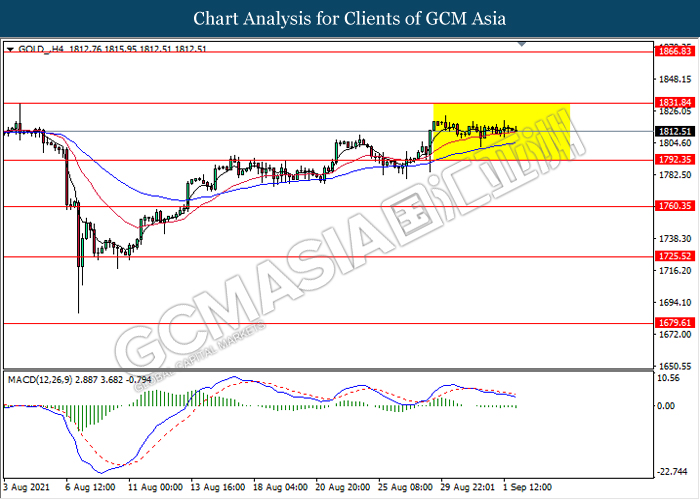Screen dimensions: 700x500
Task: Click the 1 Sep 12:00 time label
Action: pos(528,487)
